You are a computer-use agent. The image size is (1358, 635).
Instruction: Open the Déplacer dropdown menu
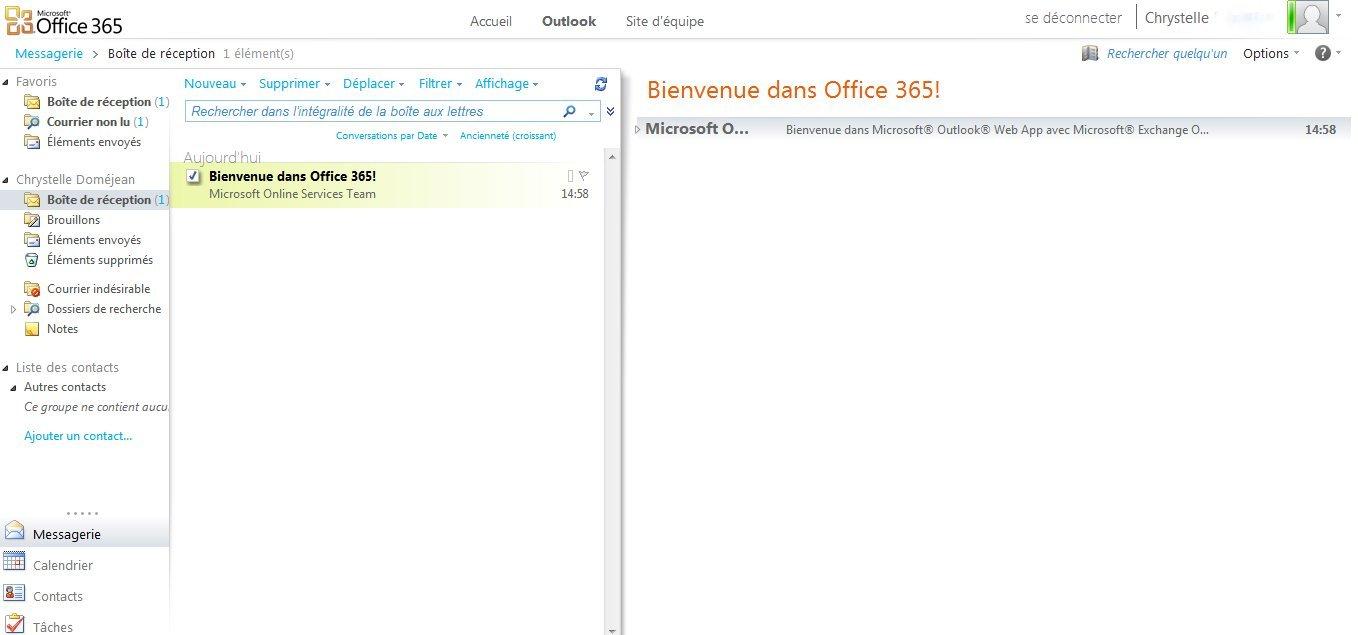(374, 84)
